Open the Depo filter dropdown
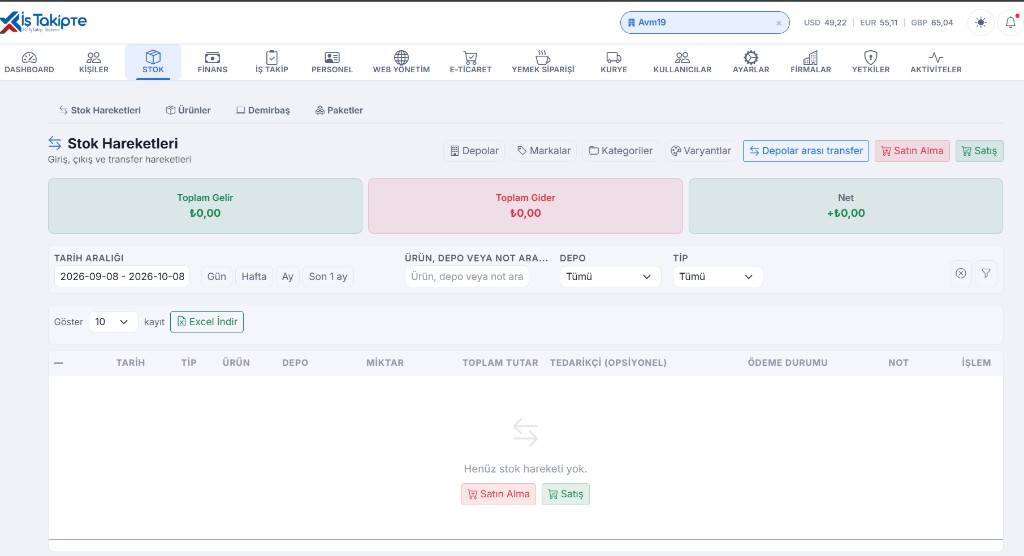The image size is (1024, 556). 609,276
